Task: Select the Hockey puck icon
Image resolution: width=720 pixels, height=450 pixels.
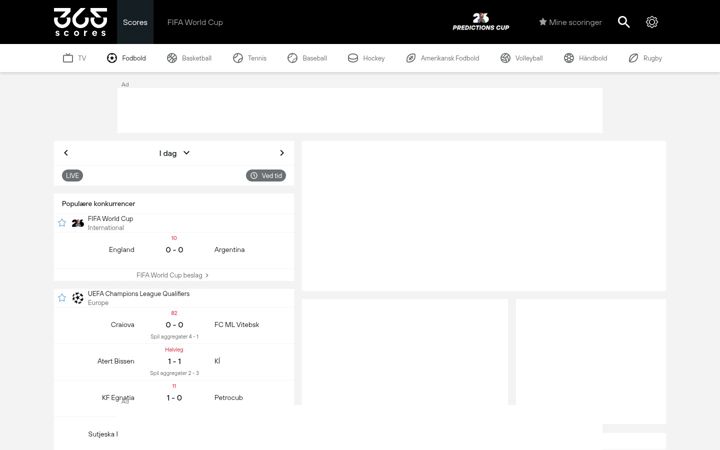Action: click(x=353, y=58)
